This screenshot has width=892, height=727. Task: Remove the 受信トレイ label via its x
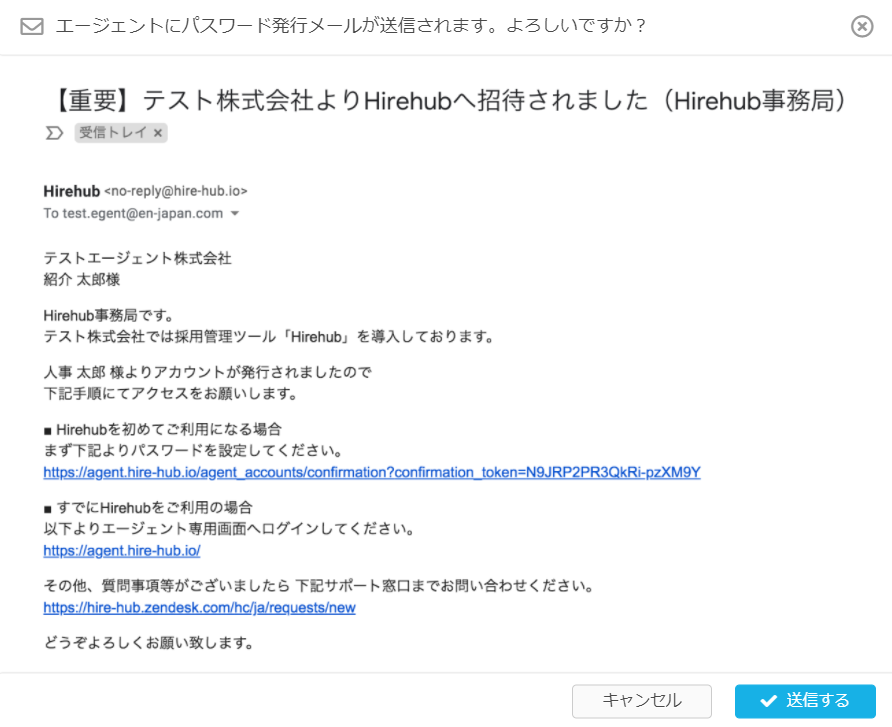(158, 133)
